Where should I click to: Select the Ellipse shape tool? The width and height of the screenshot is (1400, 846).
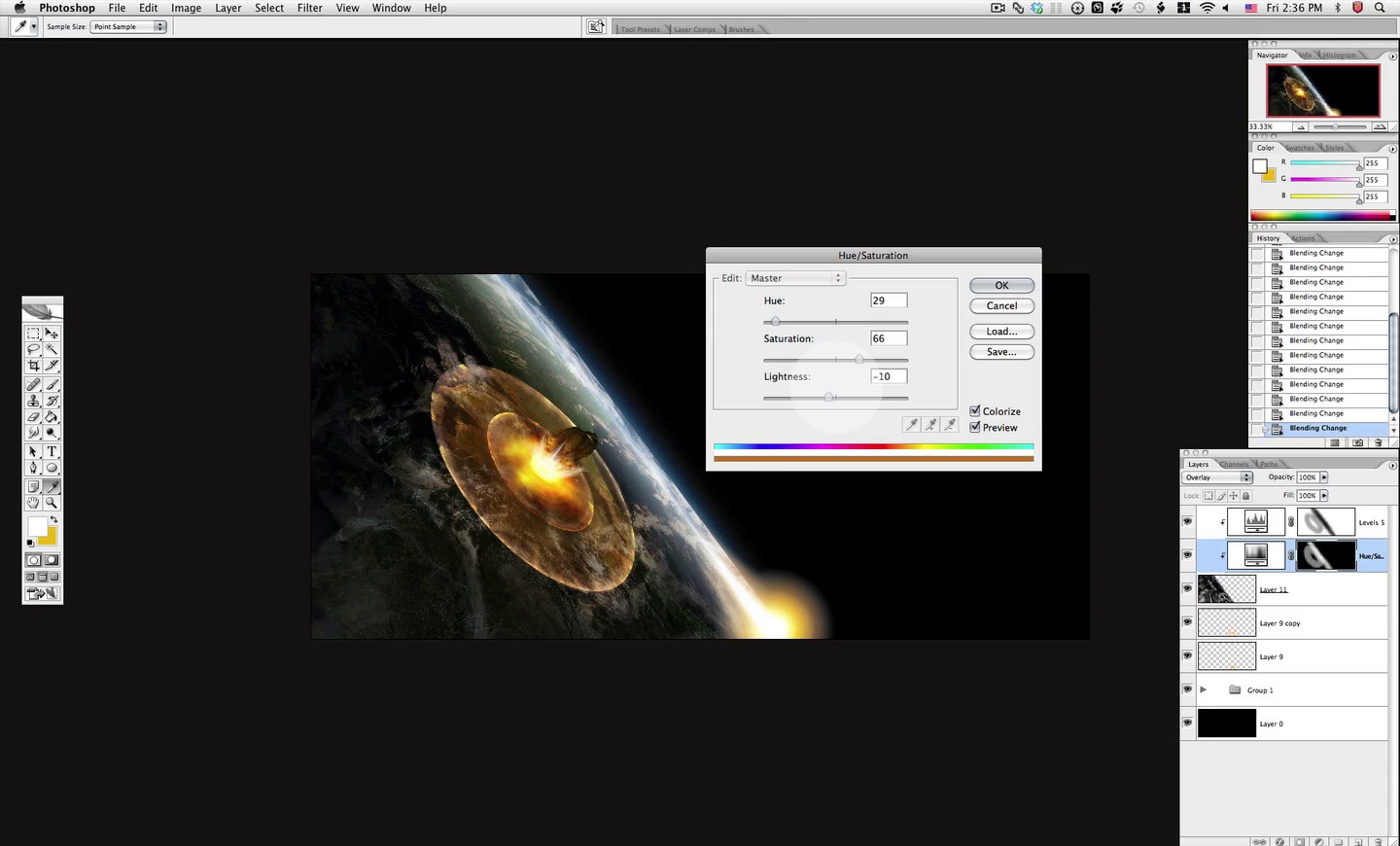(x=52, y=468)
